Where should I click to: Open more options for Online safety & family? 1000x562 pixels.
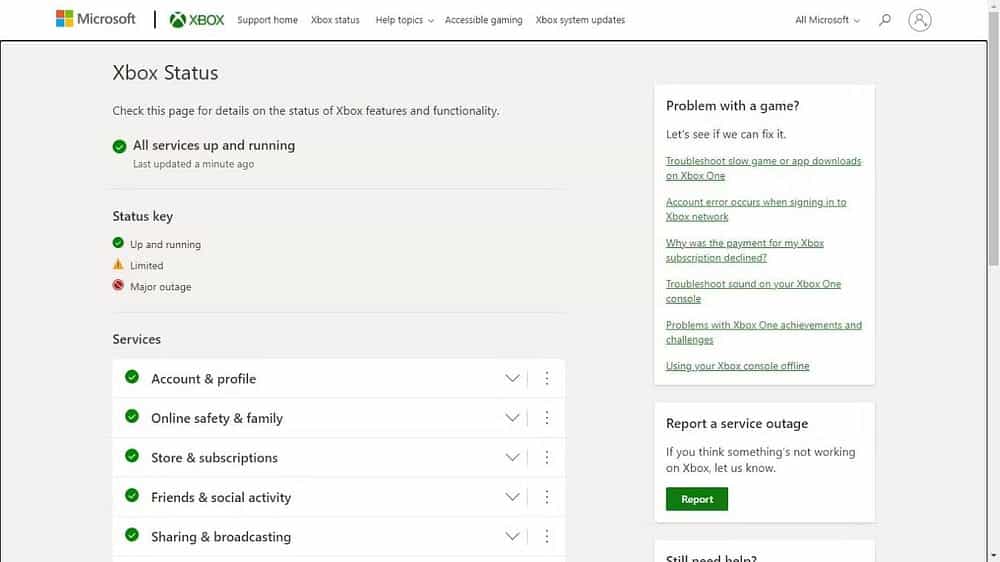coord(547,418)
